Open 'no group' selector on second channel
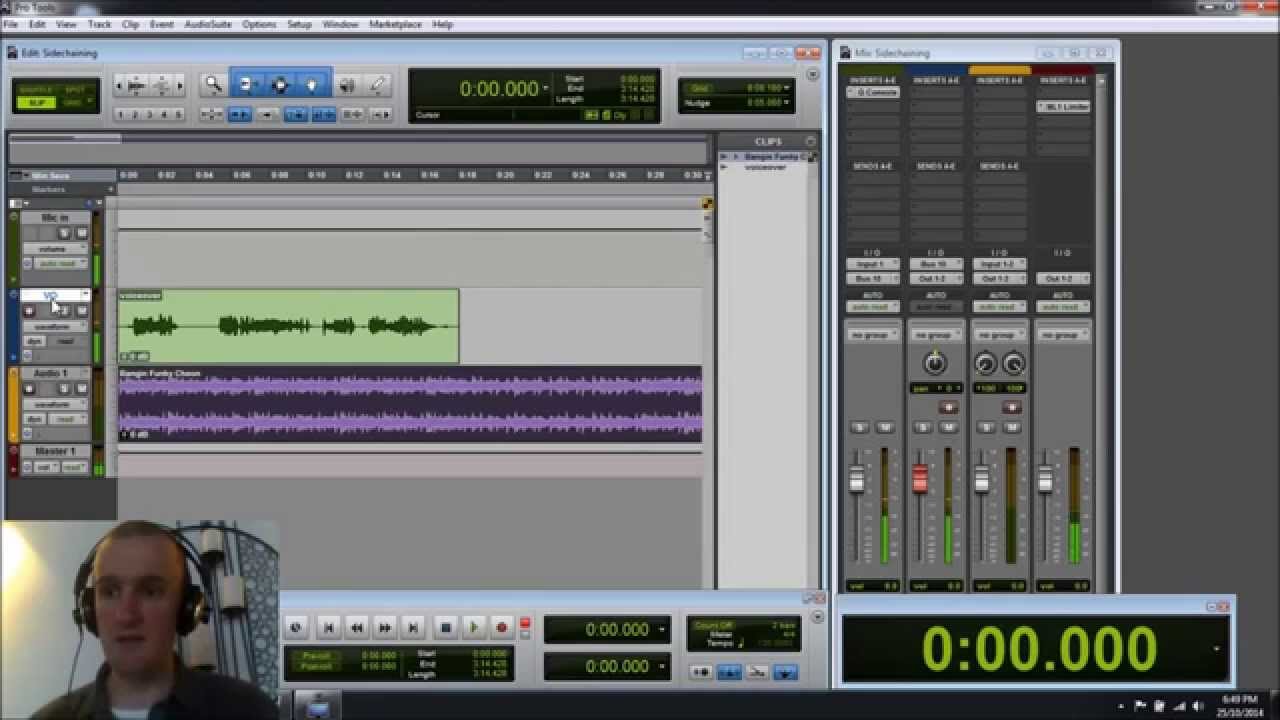1280x720 pixels. point(935,335)
